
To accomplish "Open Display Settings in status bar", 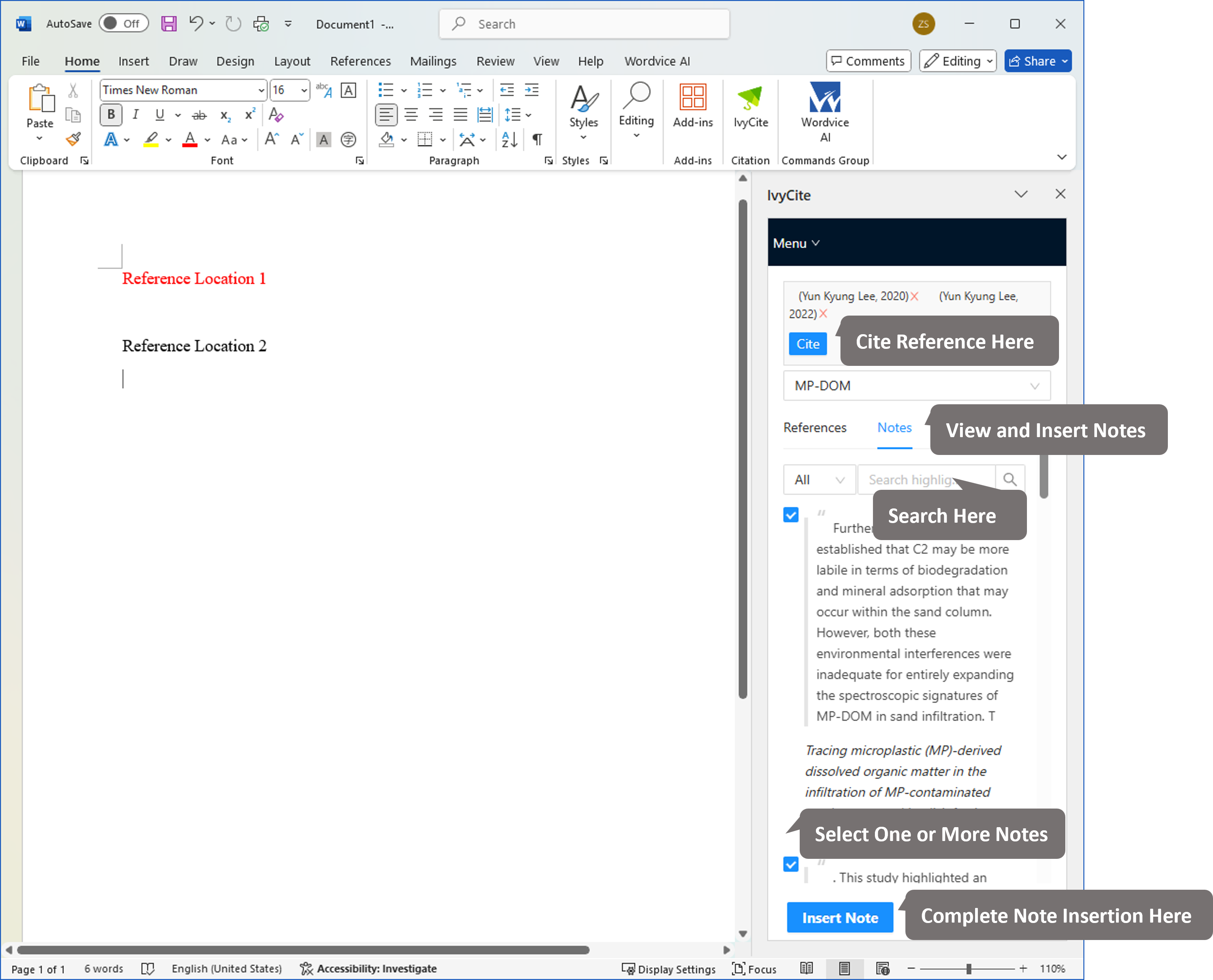I will 668,969.
